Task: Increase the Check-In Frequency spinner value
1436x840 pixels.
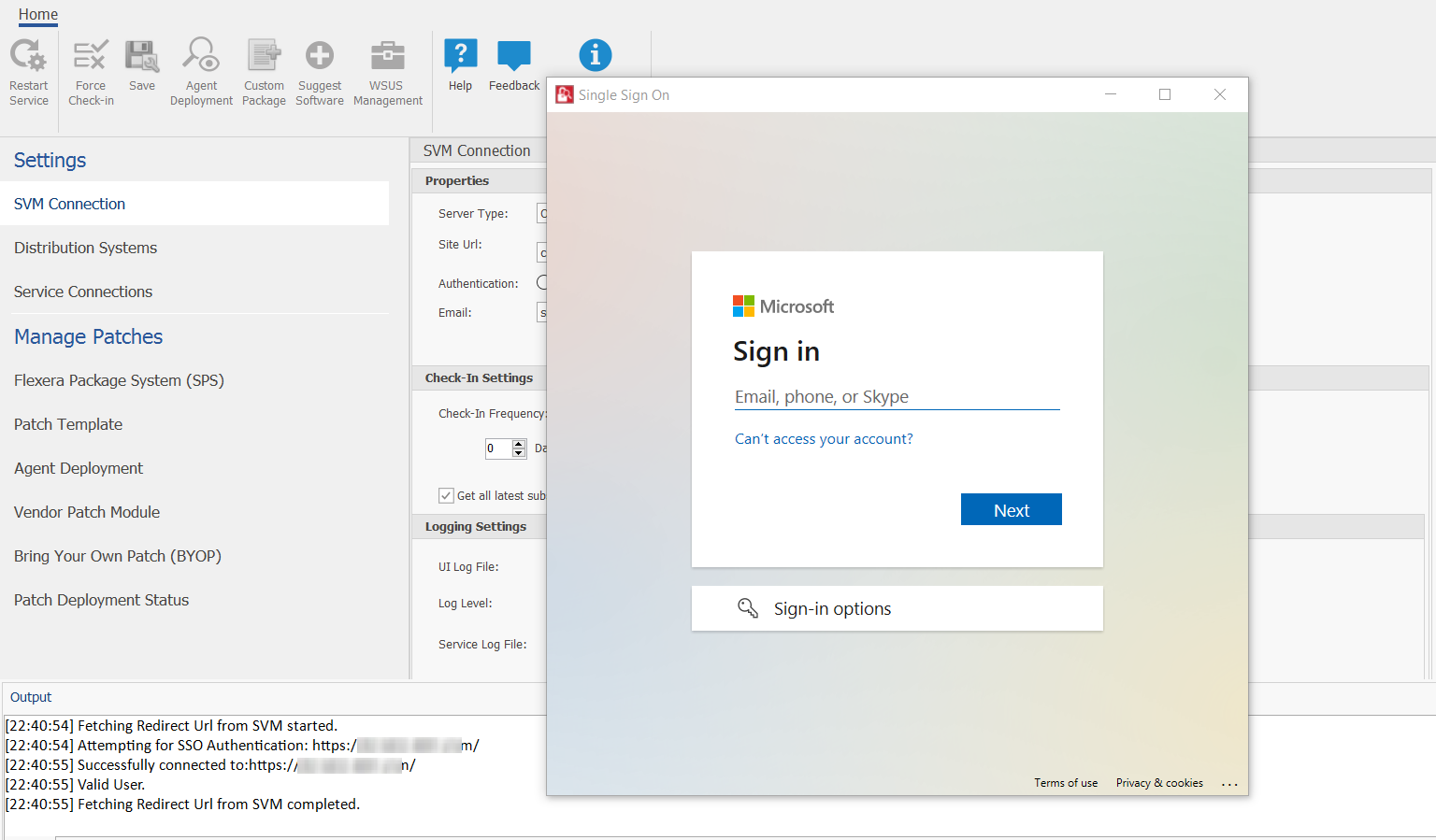Action: click(x=519, y=444)
